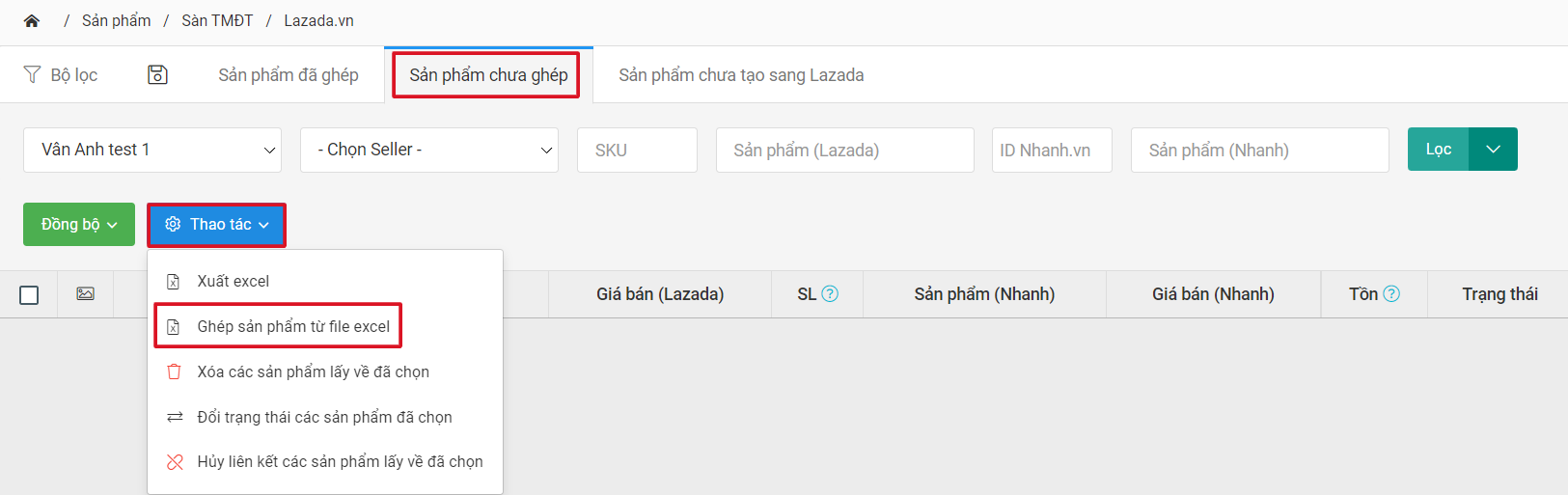Switch to Sản phẩm đã ghép tab
Screen dimensions: 1568x495
pos(288,75)
